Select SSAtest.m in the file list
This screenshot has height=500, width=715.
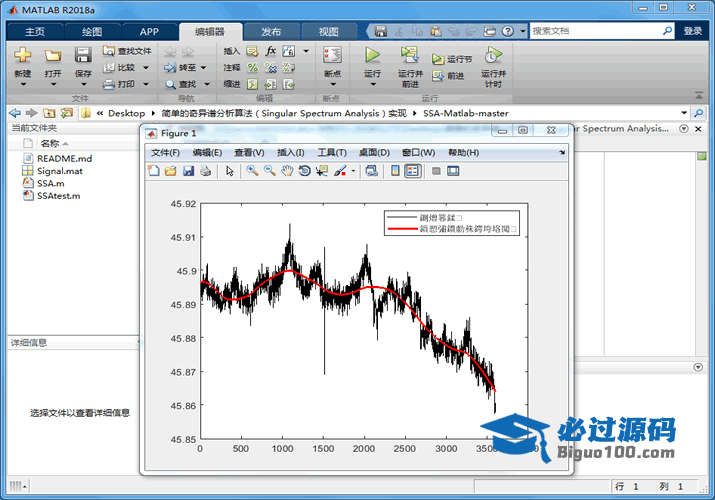pos(58,195)
